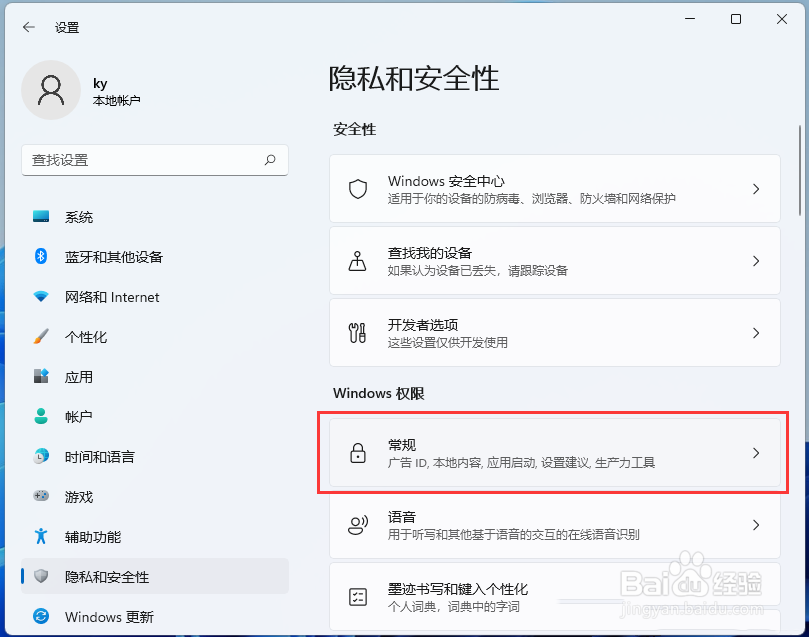809x637 pixels.
Task: Open 常规 using its right chevron
Action: click(756, 453)
